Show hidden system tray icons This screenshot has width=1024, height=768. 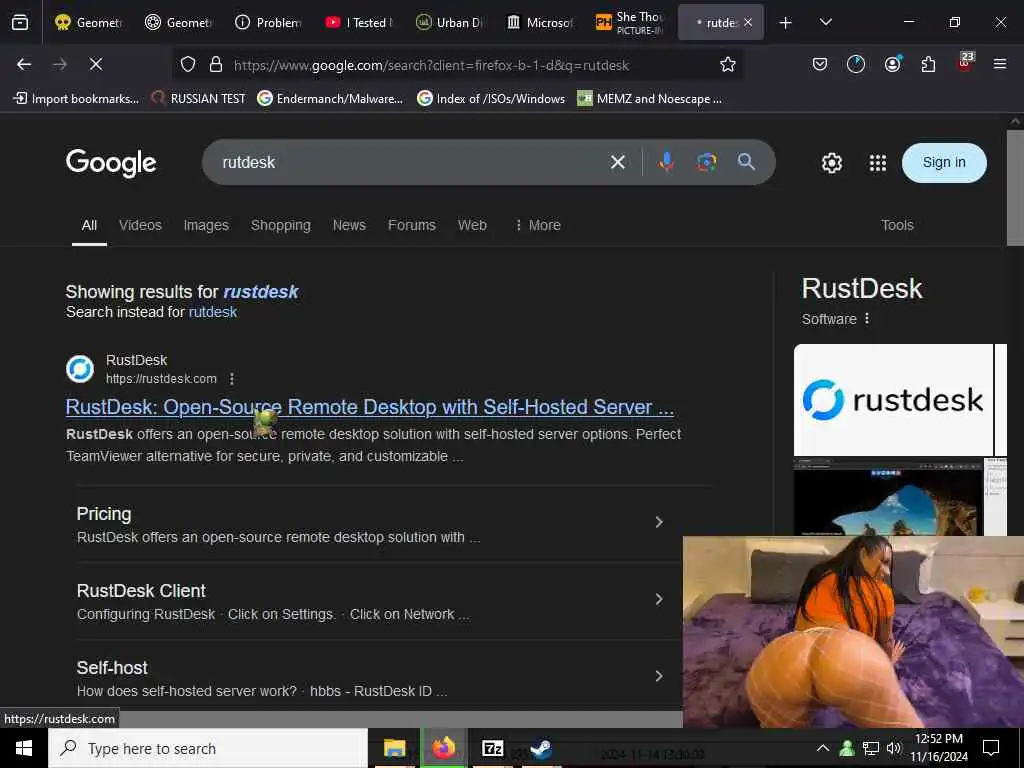pyautogui.click(x=823, y=748)
